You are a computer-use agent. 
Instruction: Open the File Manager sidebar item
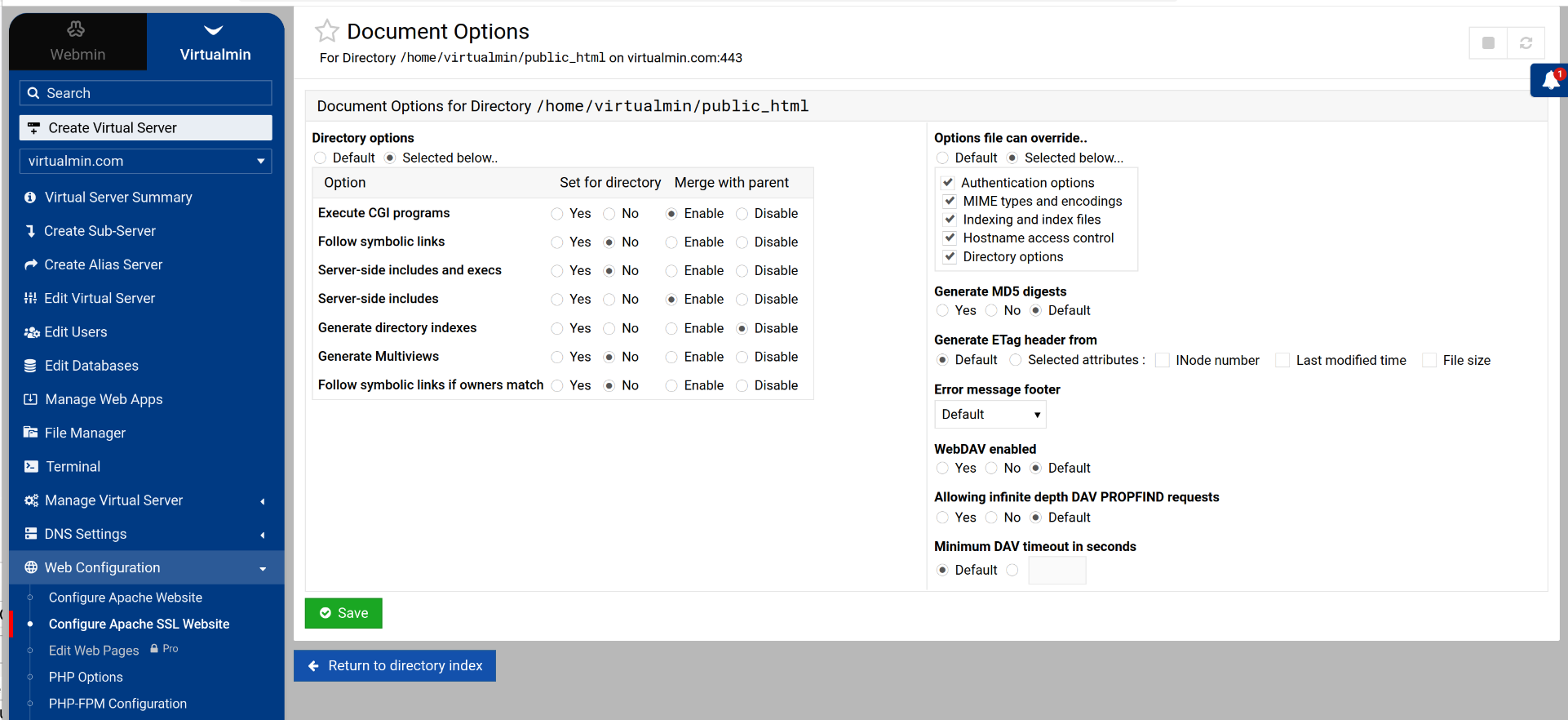tap(85, 433)
